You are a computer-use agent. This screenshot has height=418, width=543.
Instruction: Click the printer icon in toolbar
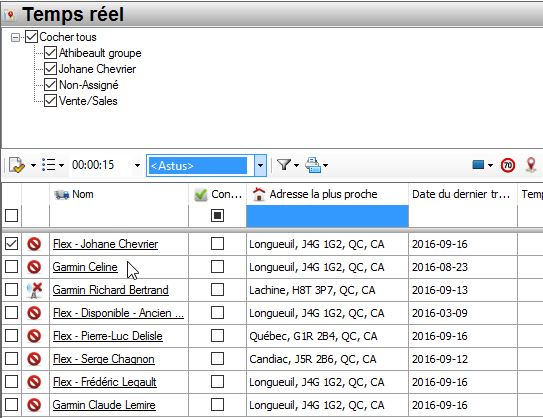pos(313,165)
